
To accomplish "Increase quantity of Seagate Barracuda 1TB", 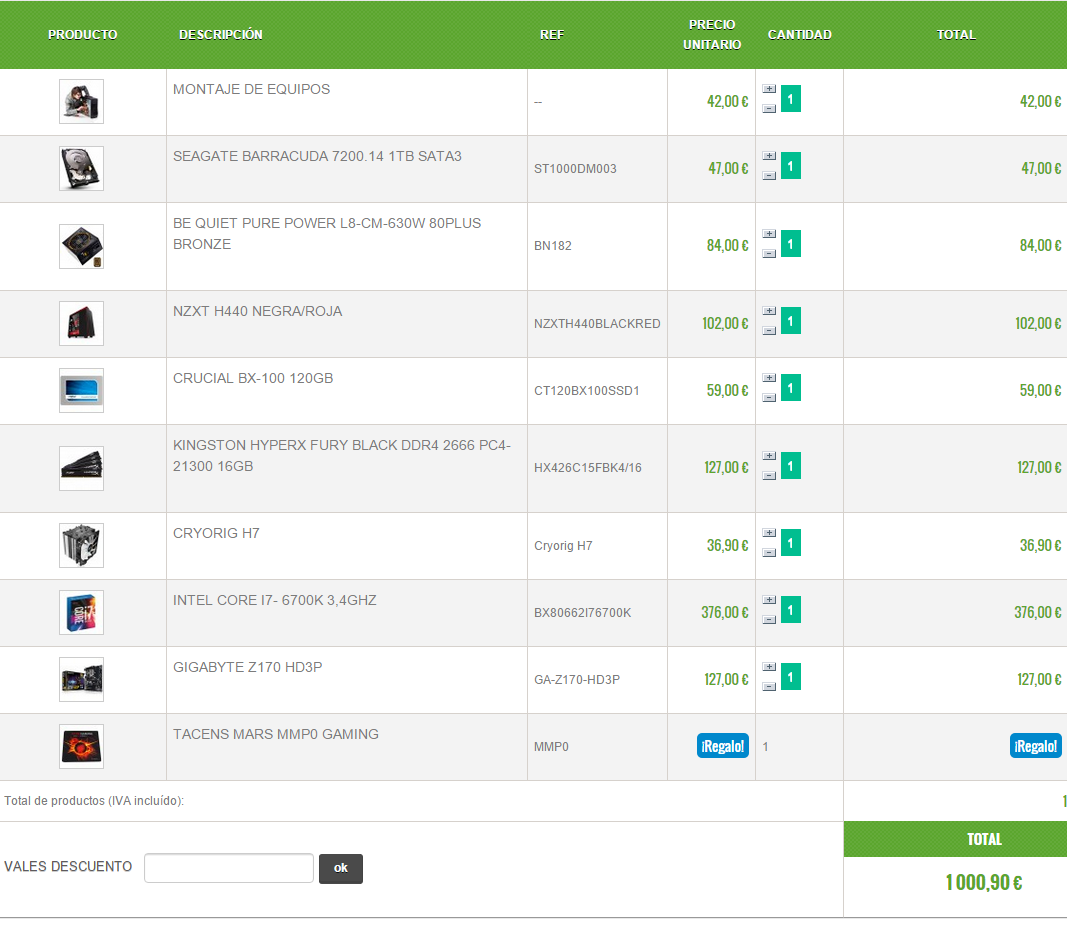I will [x=769, y=156].
